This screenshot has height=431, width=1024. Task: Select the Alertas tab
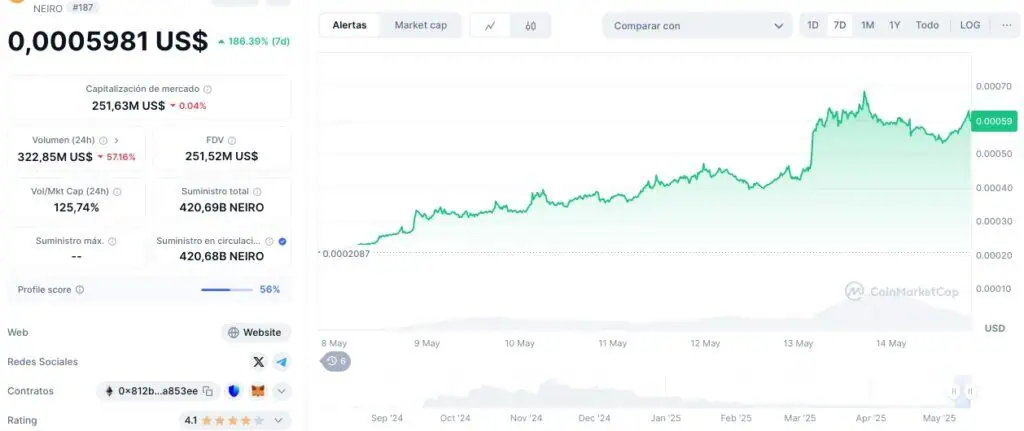349,25
